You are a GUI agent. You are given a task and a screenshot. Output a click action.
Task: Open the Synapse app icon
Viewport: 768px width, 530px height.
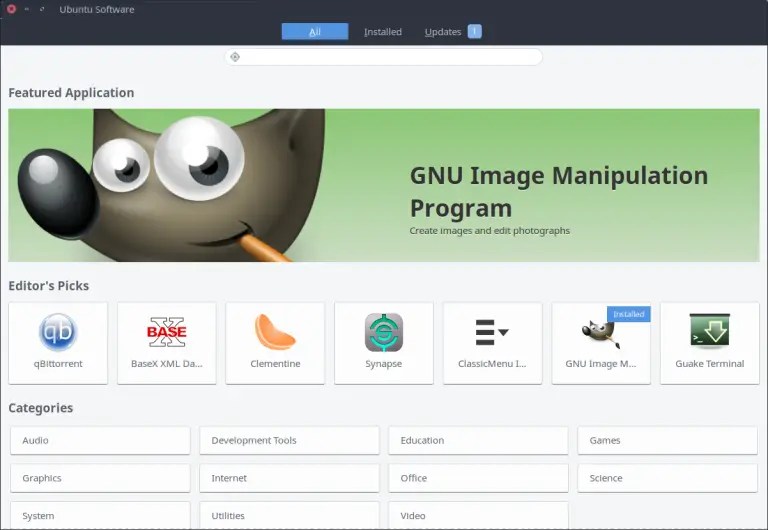[x=384, y=332]
